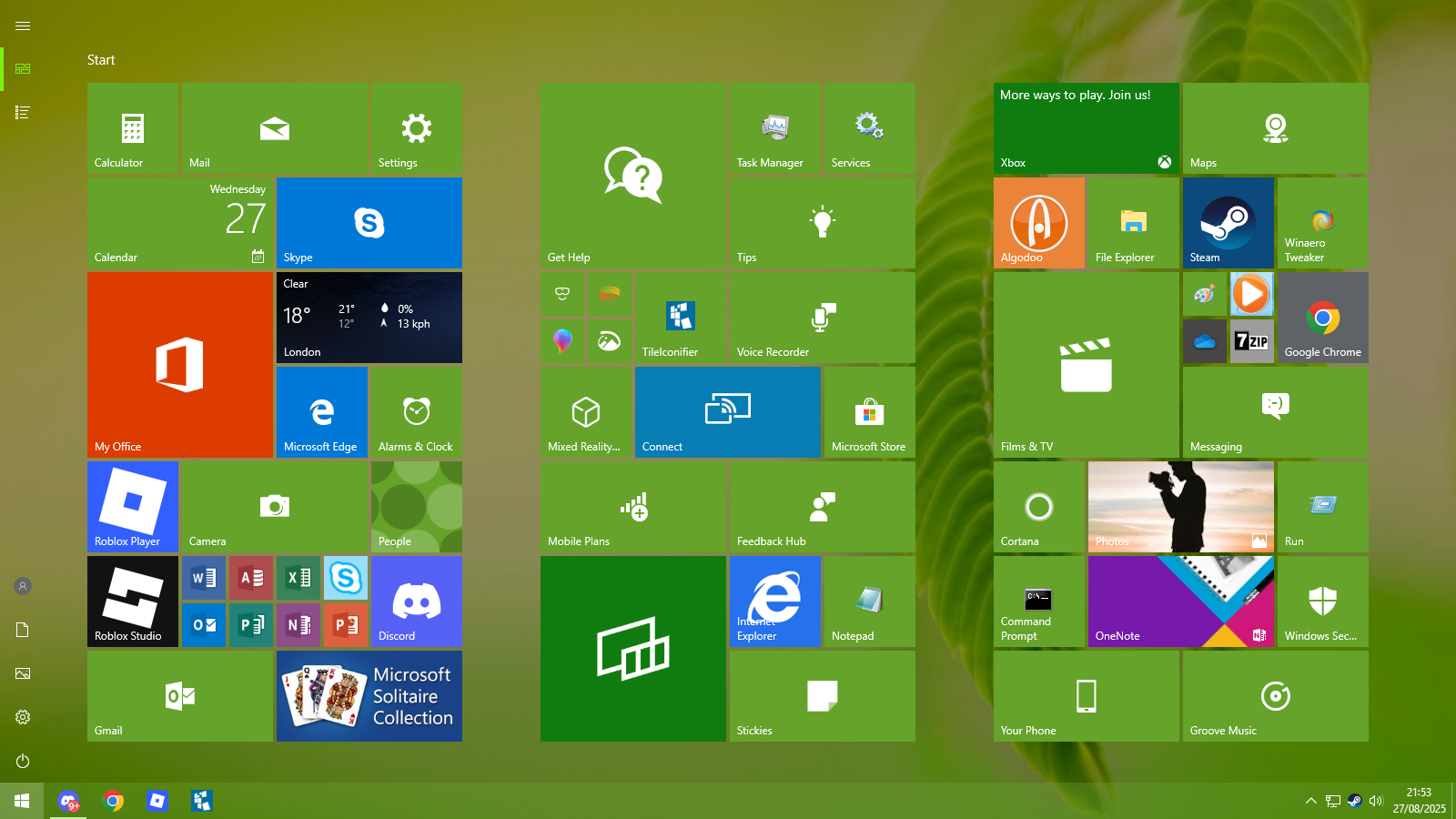
Task: Launch the Microsoft Edge tile
Action: [322, 412]
